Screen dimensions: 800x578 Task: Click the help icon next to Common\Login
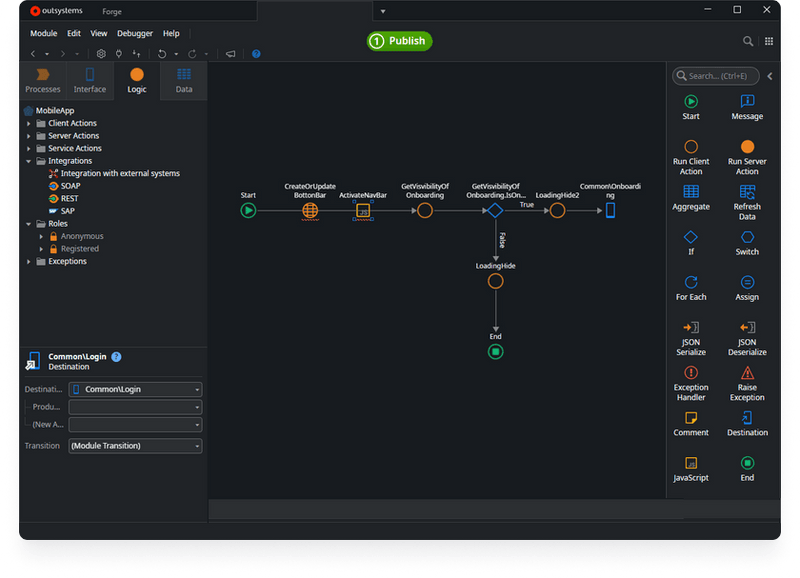click(x=116, y=356)
